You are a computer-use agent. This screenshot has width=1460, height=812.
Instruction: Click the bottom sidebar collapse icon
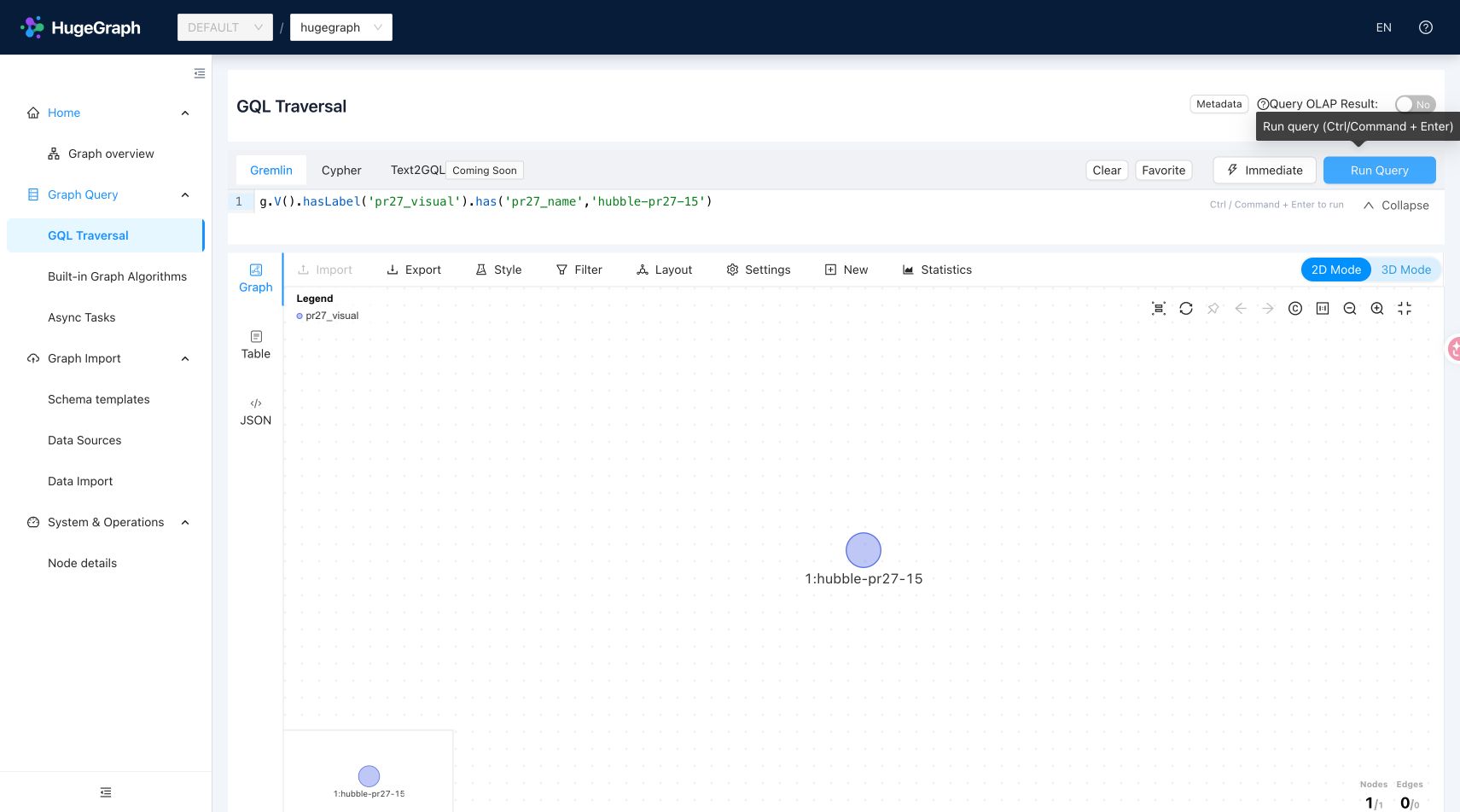(106, 792)
